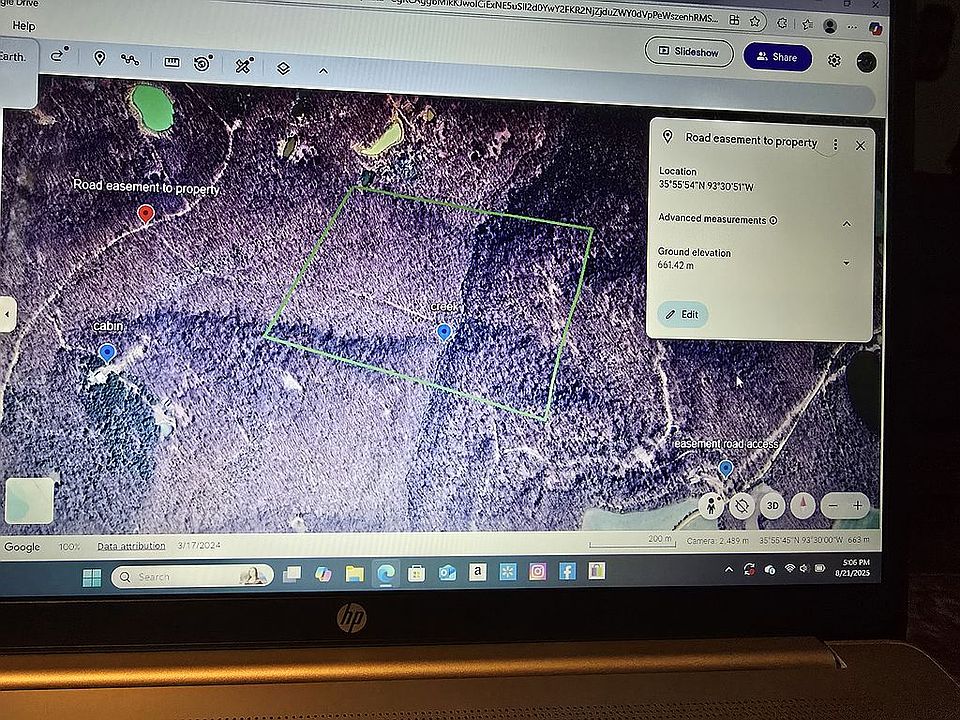This screenshot has width=960, height=720.
Task: Activate the ruler Measure distance tool
Action: click(171, 62)
